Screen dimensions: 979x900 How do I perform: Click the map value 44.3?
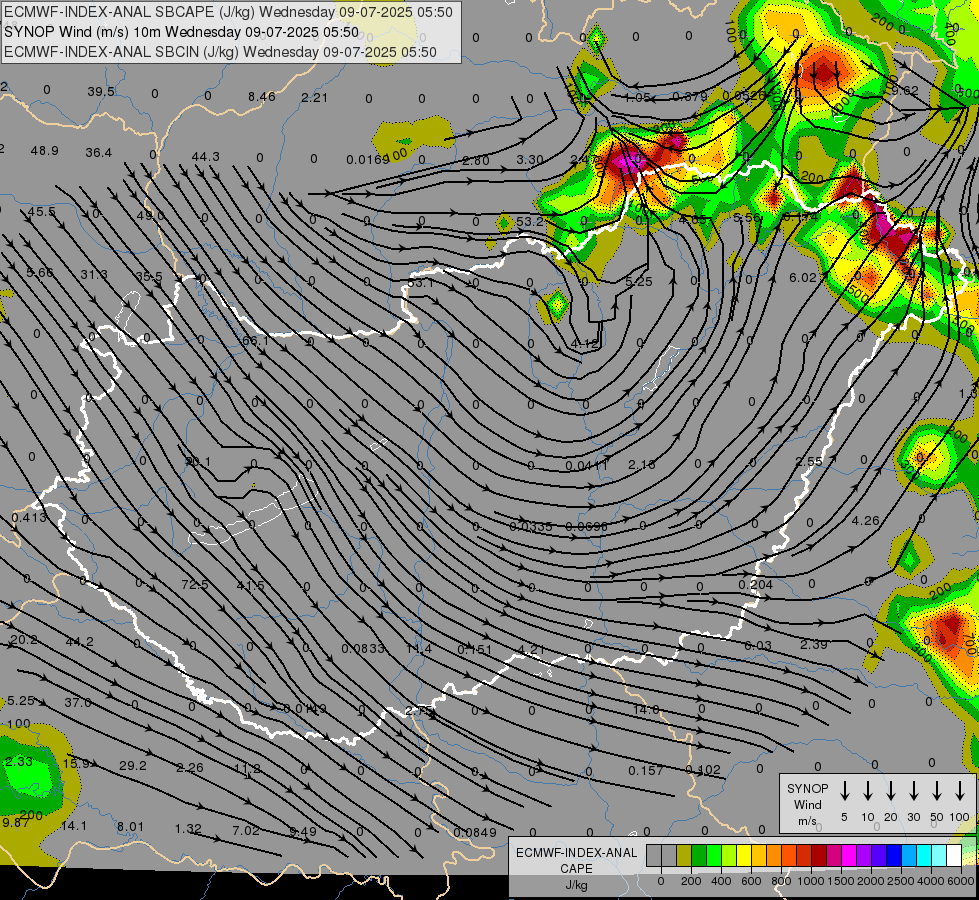point(205,156)
